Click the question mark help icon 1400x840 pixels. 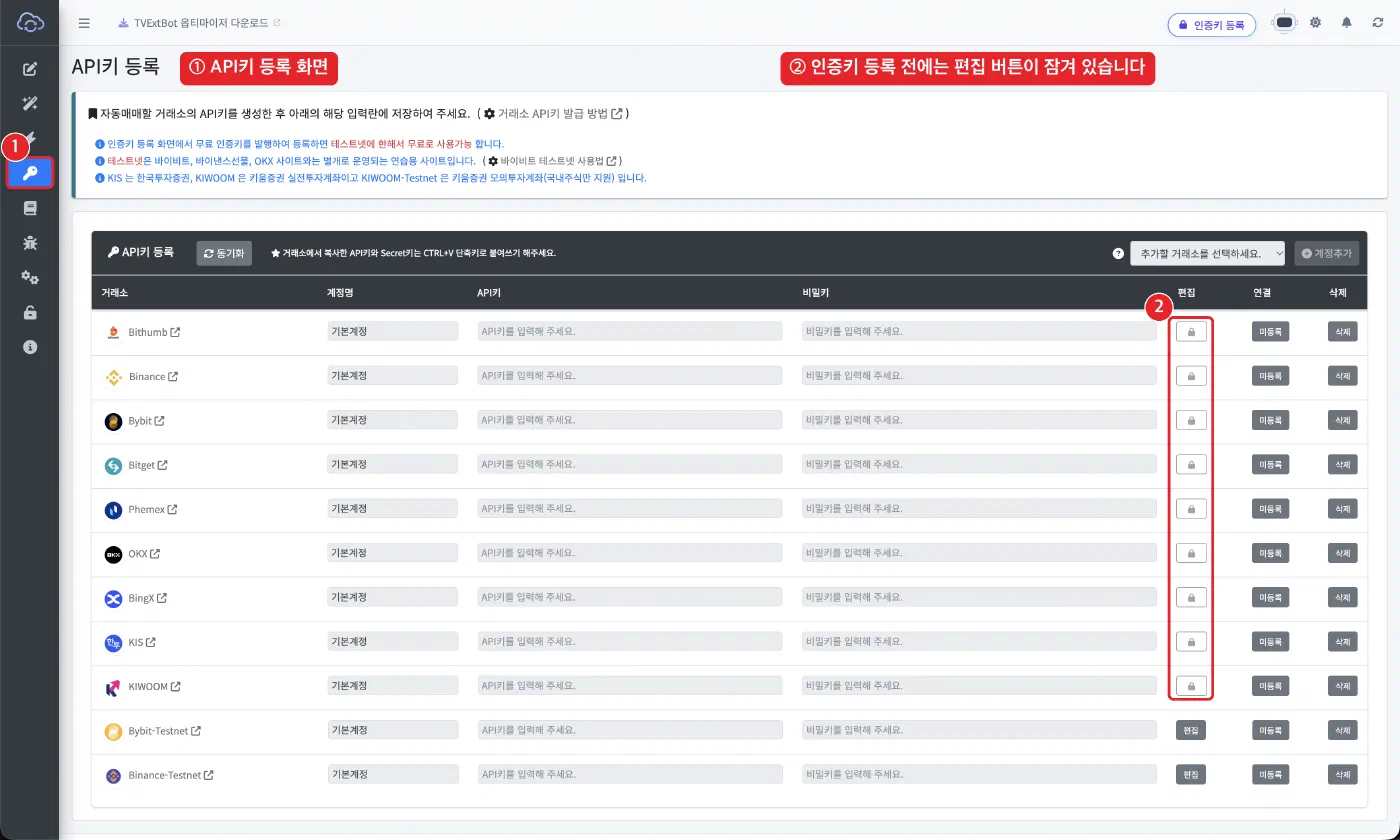[1118, 253]
